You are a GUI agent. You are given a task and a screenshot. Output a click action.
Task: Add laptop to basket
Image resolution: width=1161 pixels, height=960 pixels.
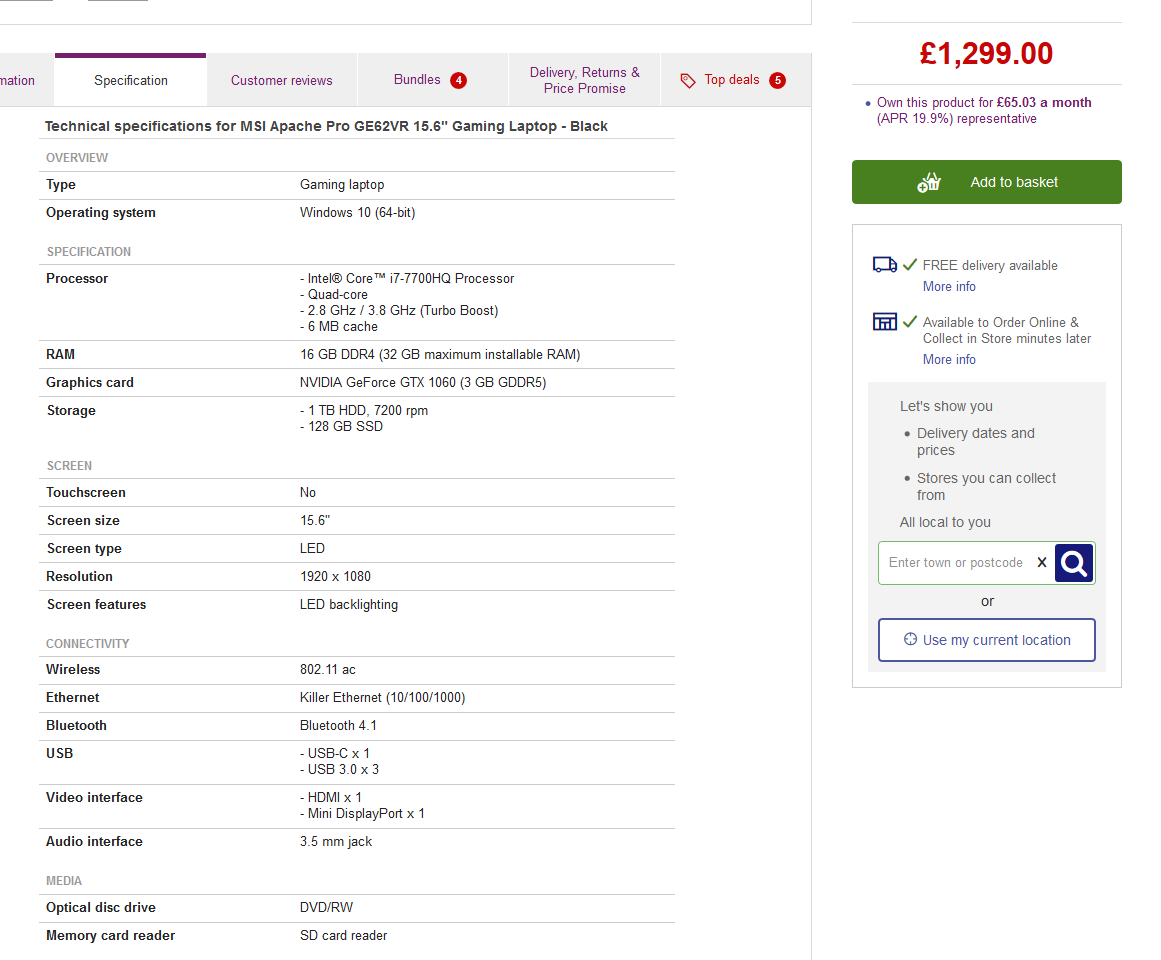[x=986, y=182]
